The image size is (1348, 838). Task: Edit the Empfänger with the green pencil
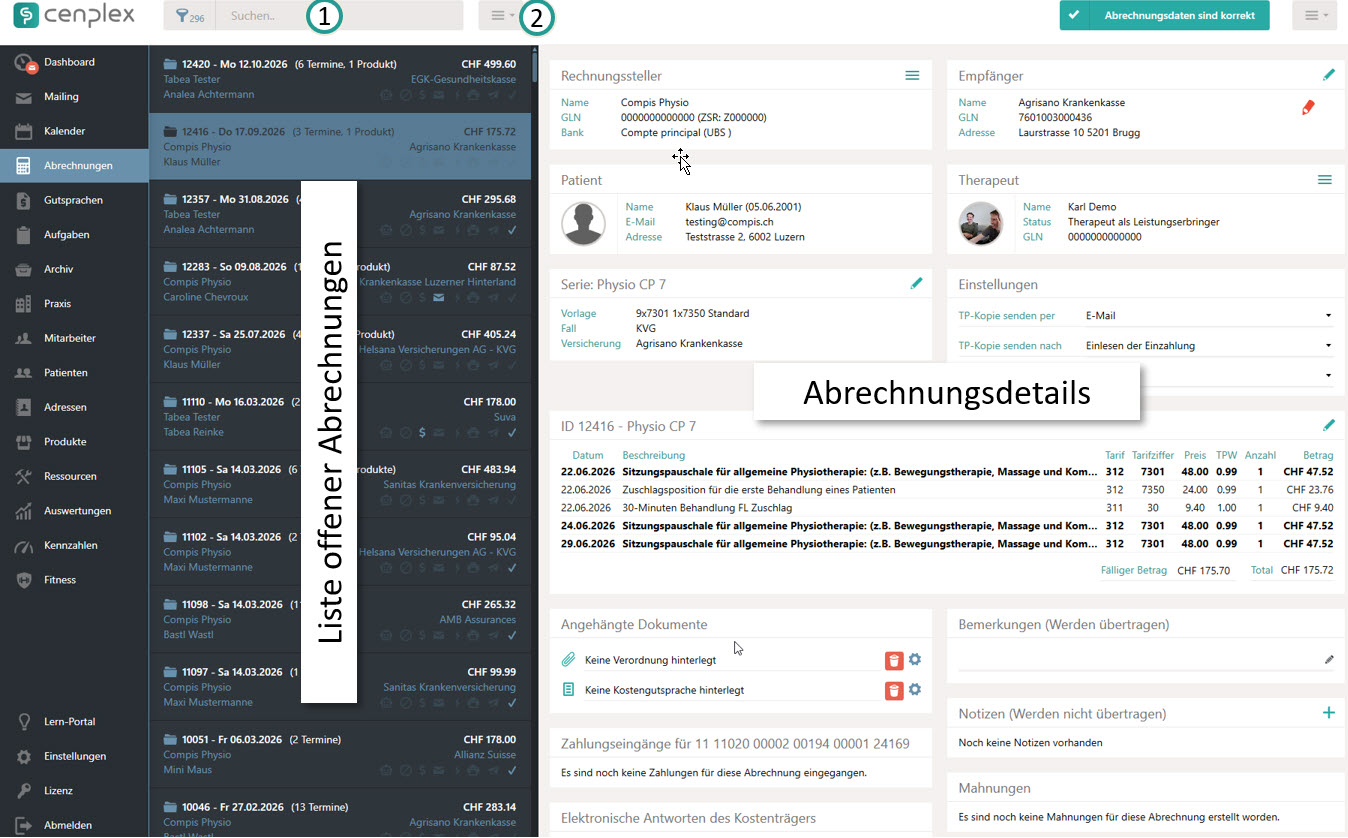click(x=1328, y=75)
